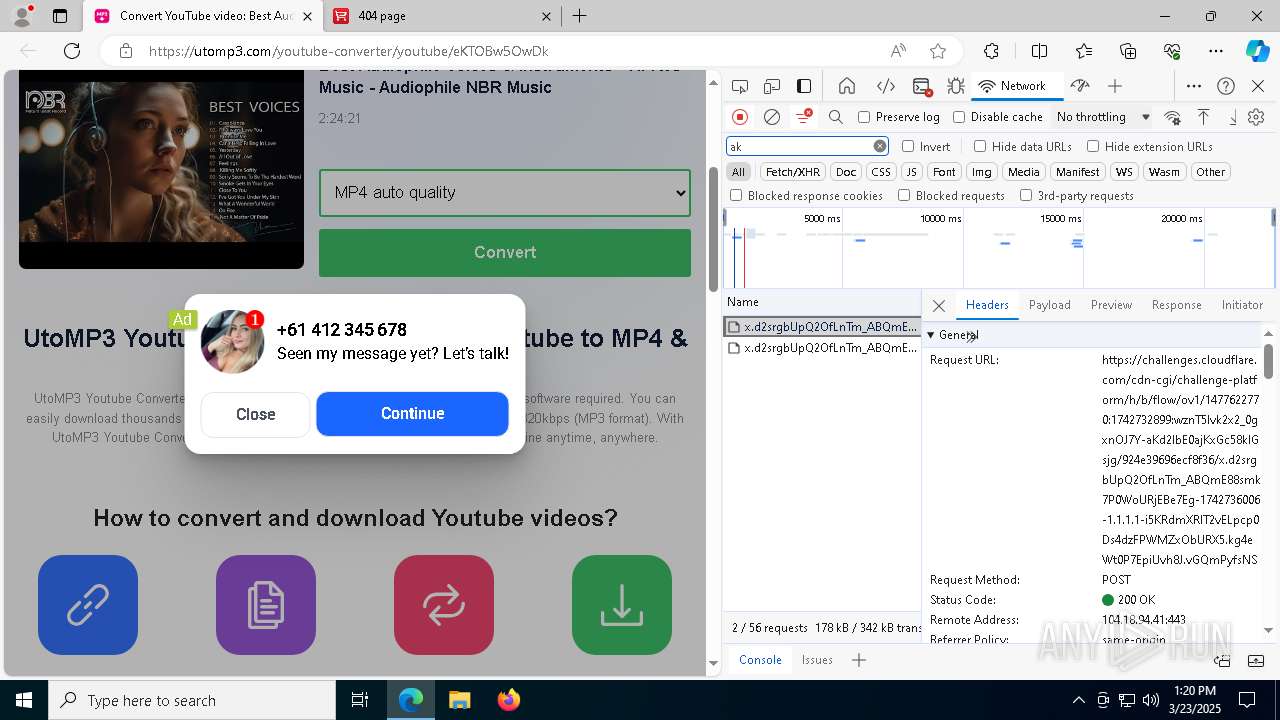This screenshot has height=720, width=1280.
Task: Switch to the Payload tab
Action: point(1050,305)
